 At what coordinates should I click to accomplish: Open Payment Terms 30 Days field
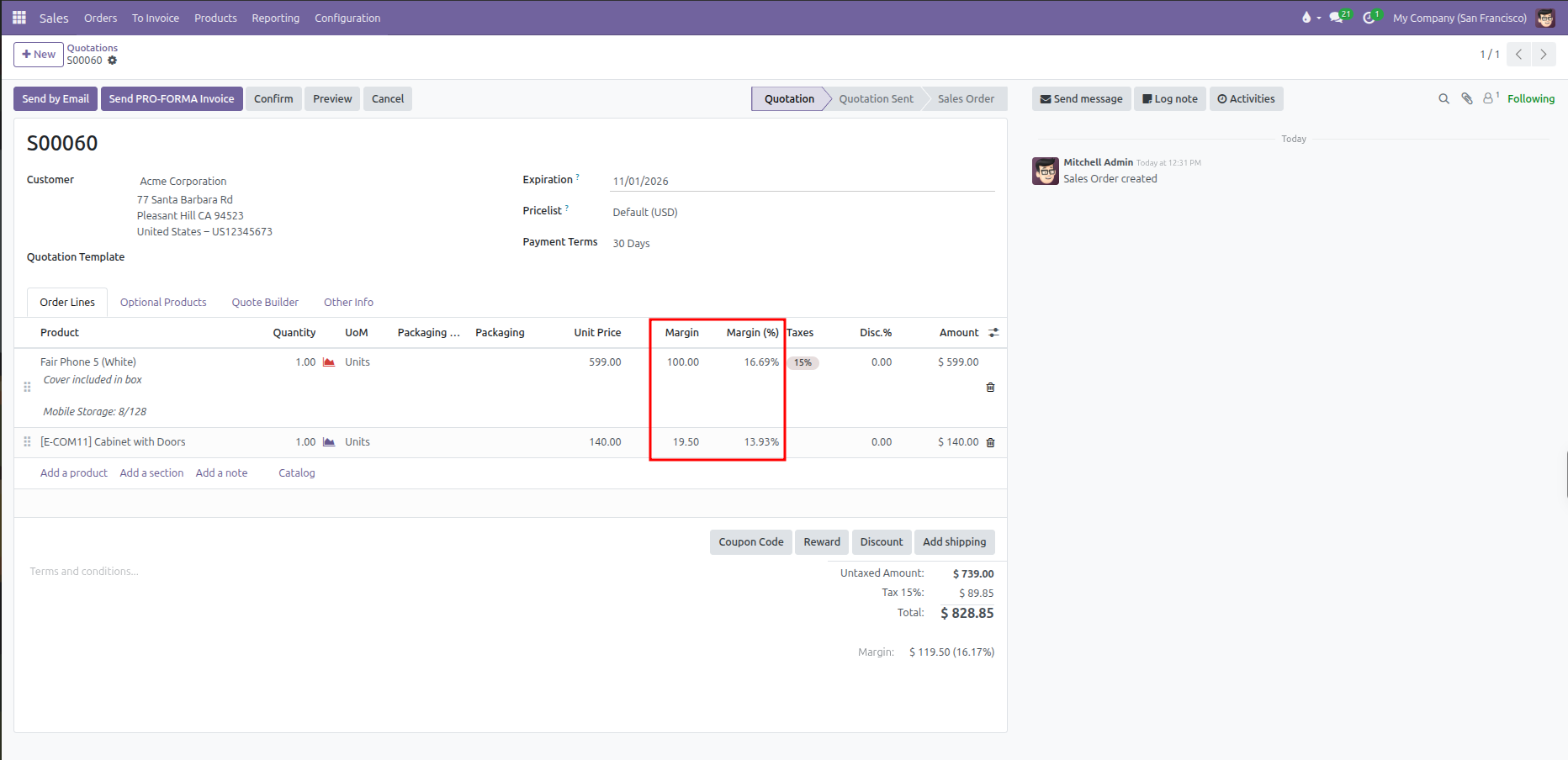coord(803,244)
